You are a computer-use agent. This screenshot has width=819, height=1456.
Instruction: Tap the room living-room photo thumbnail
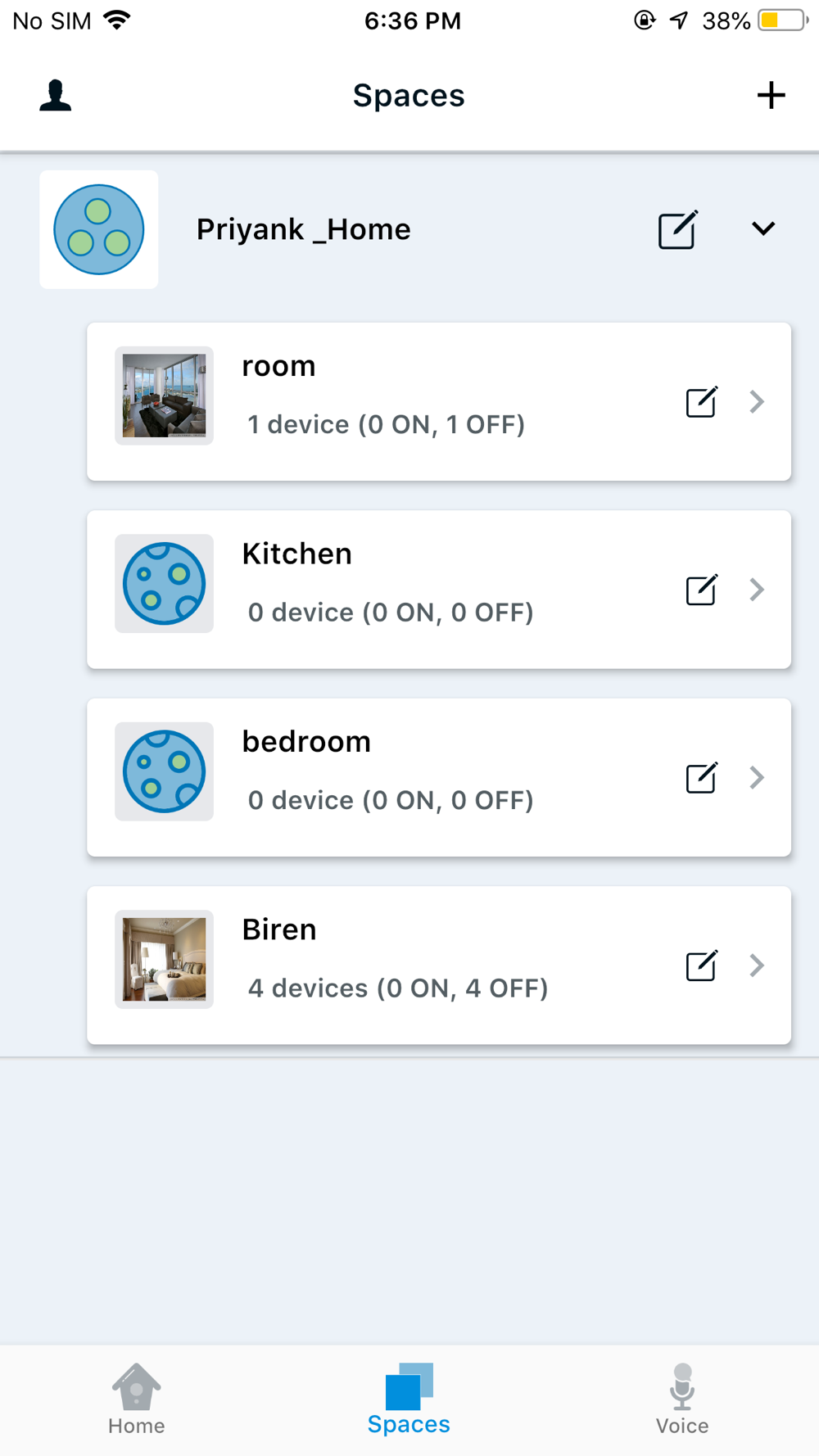click(x=164, y=396)
